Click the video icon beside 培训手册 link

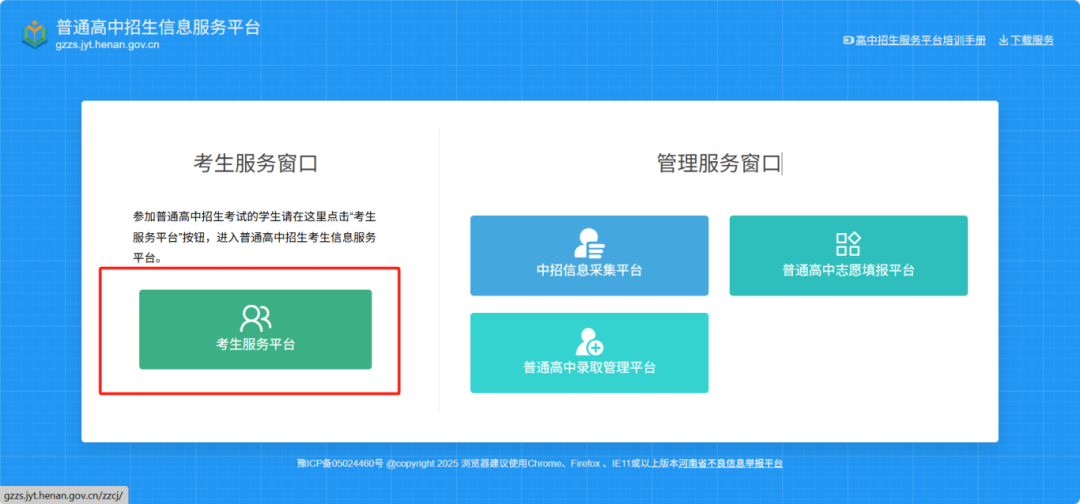(x=849, y=40)
